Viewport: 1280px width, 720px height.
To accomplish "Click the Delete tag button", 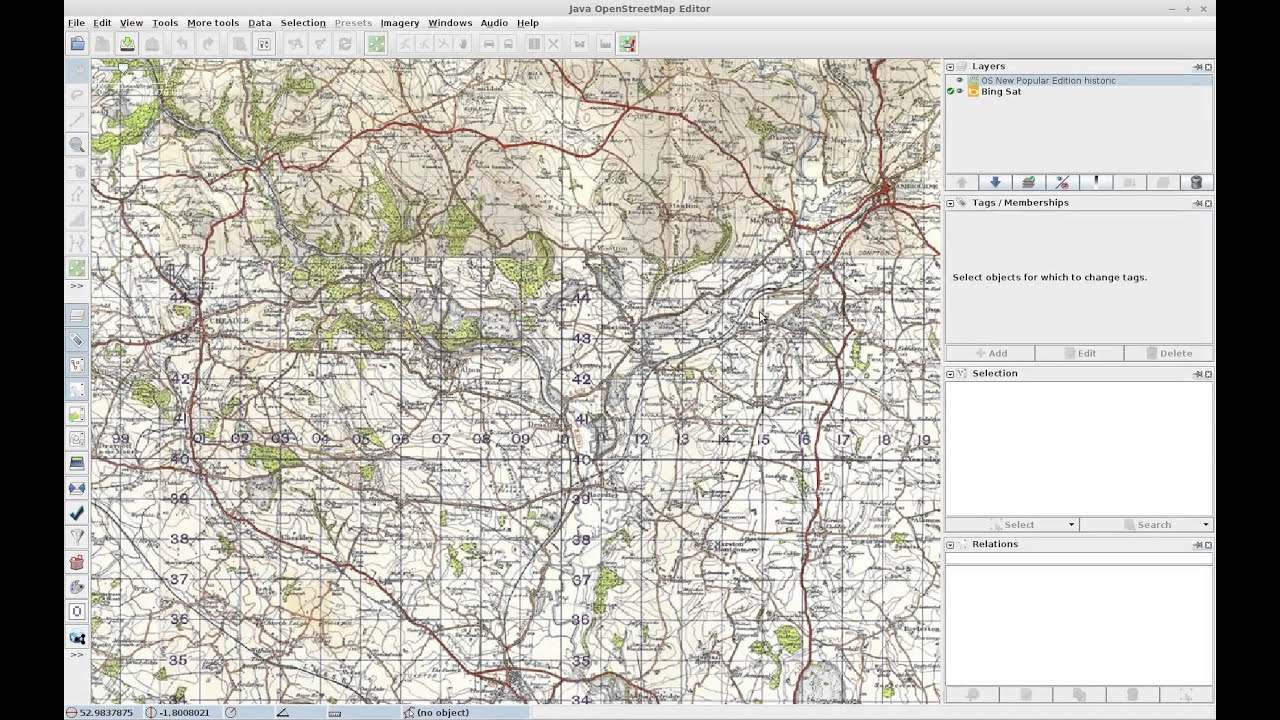I will click(x=1168, y=354).
